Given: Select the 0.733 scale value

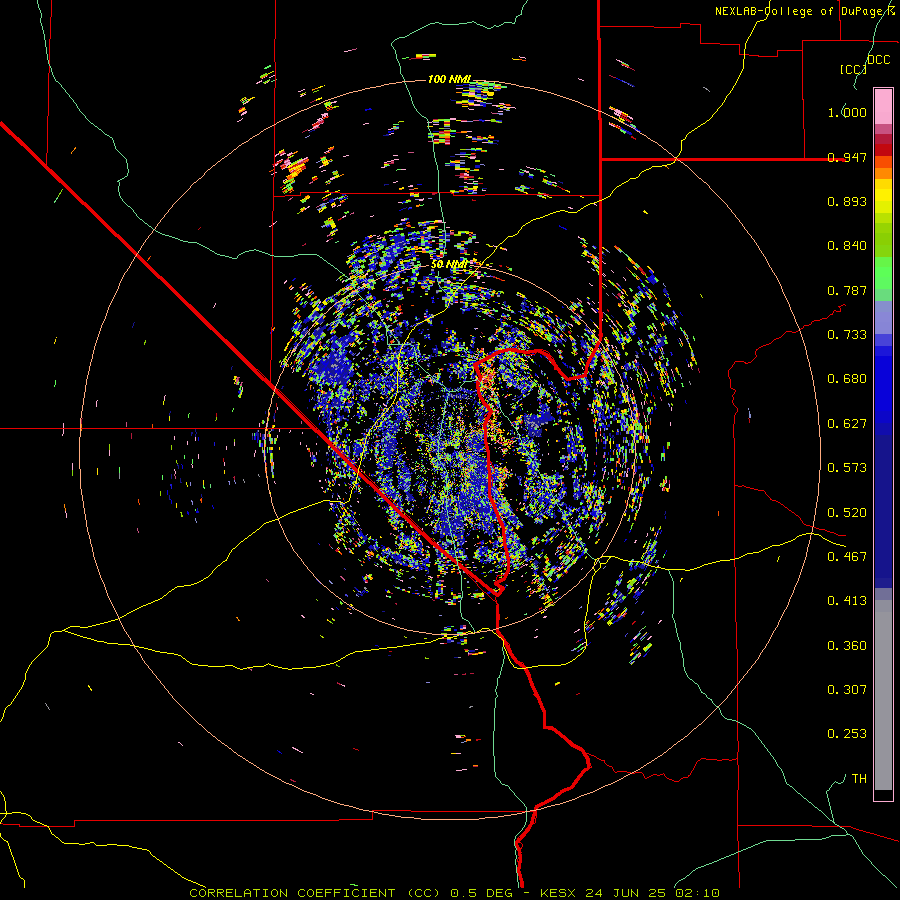Looking at the screenshot, I should pyautogui.click(x=847, y=335).
